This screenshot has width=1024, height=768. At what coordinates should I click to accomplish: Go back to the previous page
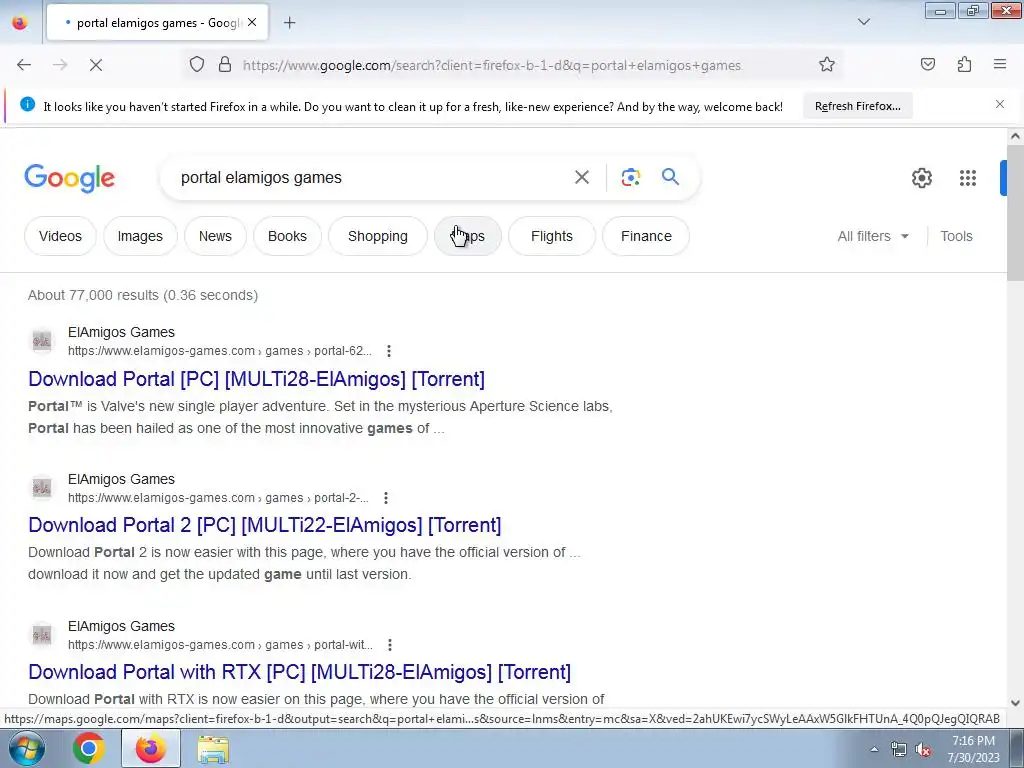click(24, 65)
